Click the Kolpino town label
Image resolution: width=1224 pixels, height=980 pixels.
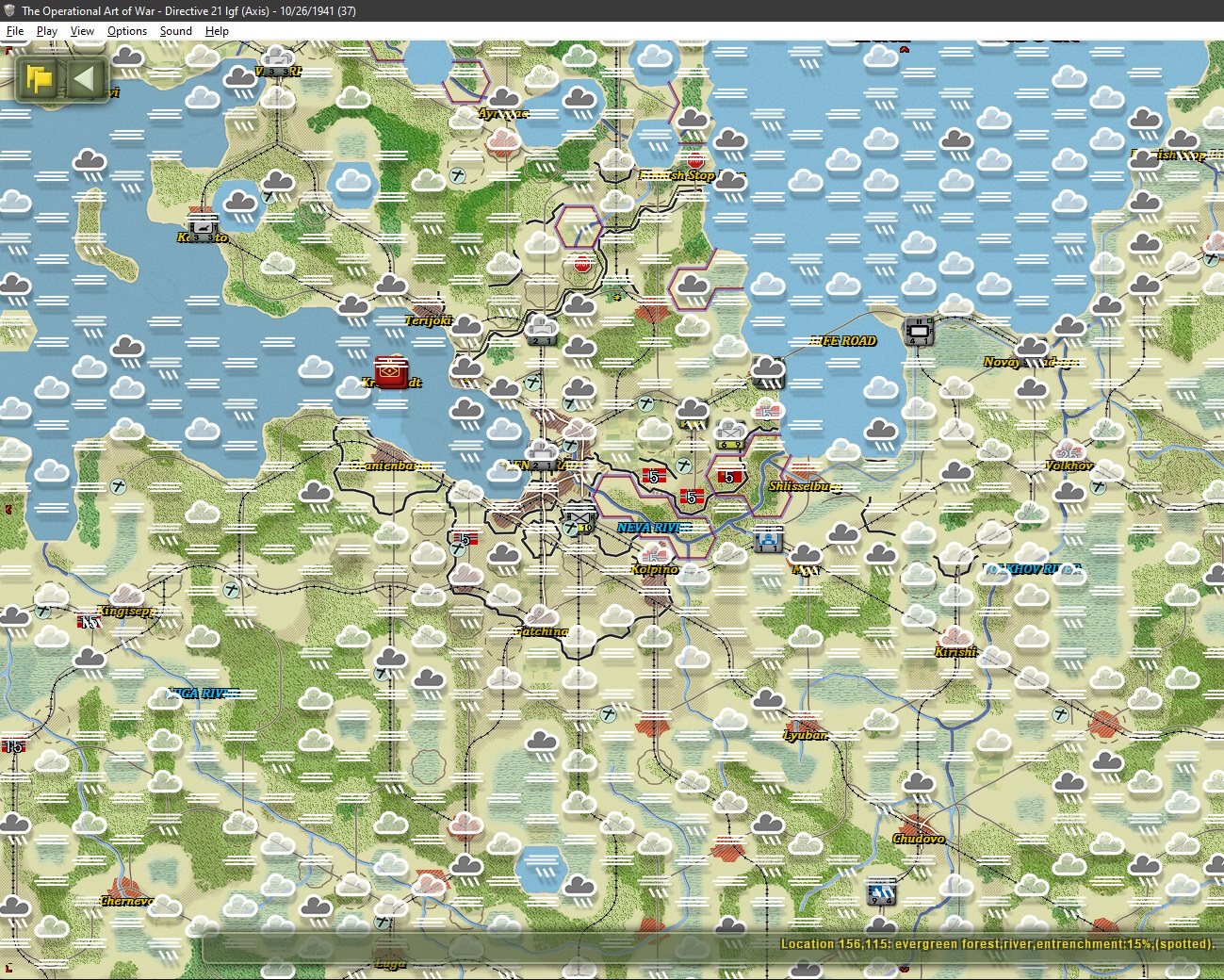point(655,569)
